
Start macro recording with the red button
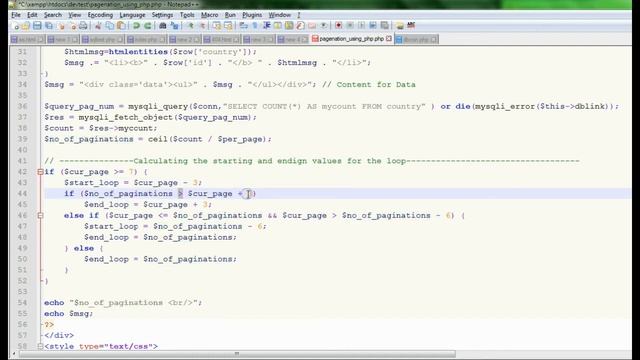click(x=338, y=26)
